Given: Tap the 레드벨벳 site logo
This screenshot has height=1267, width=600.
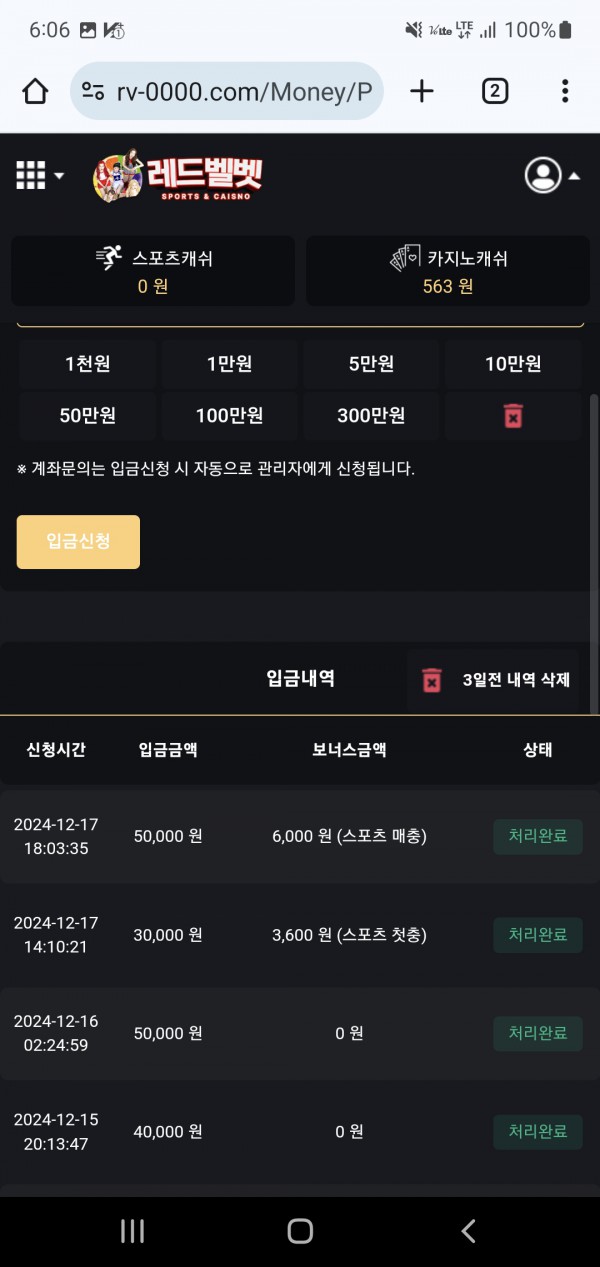Looking at the screenshot, I should [x=178, y=177].
